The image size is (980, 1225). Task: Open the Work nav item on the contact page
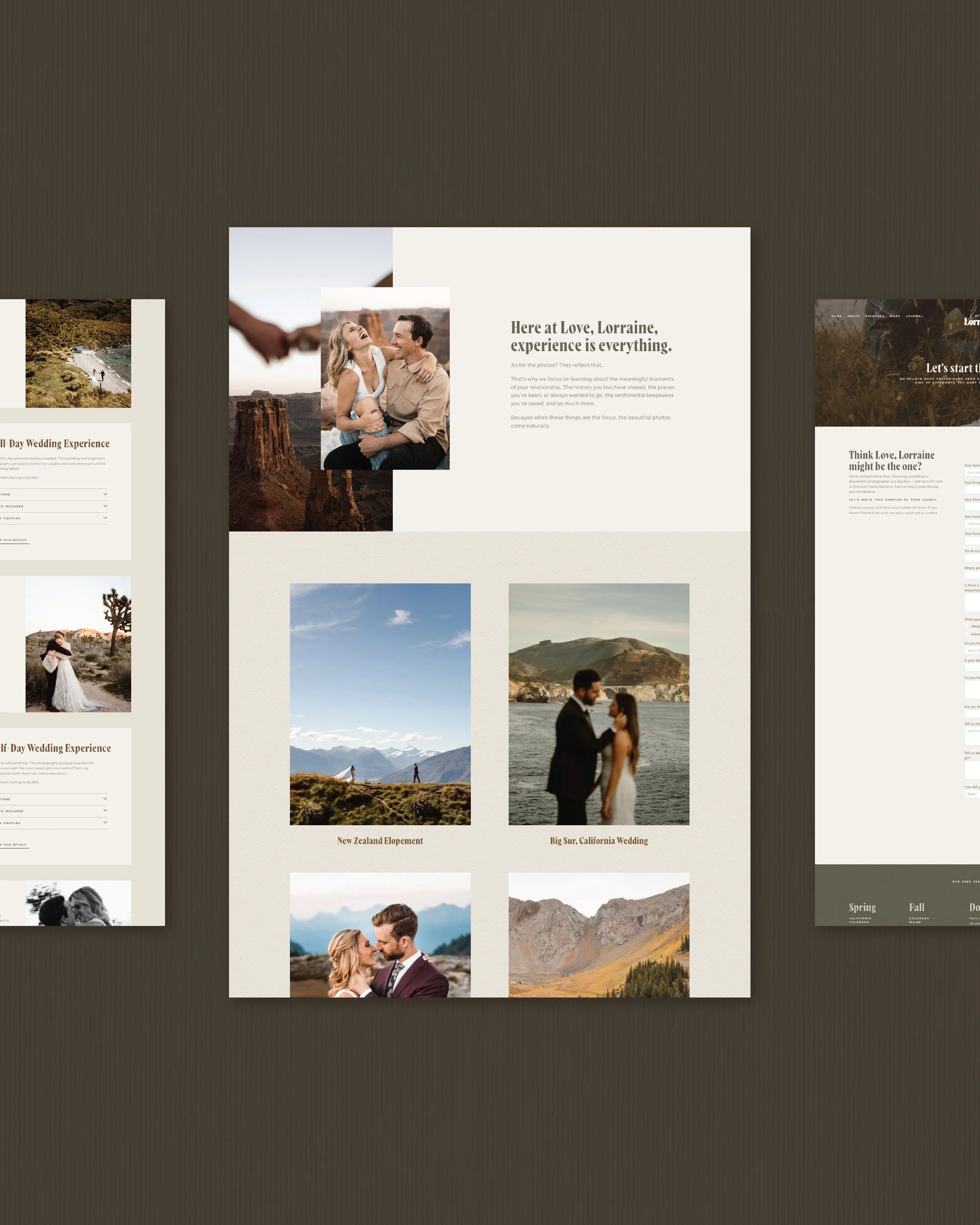(x=895, y=316)
